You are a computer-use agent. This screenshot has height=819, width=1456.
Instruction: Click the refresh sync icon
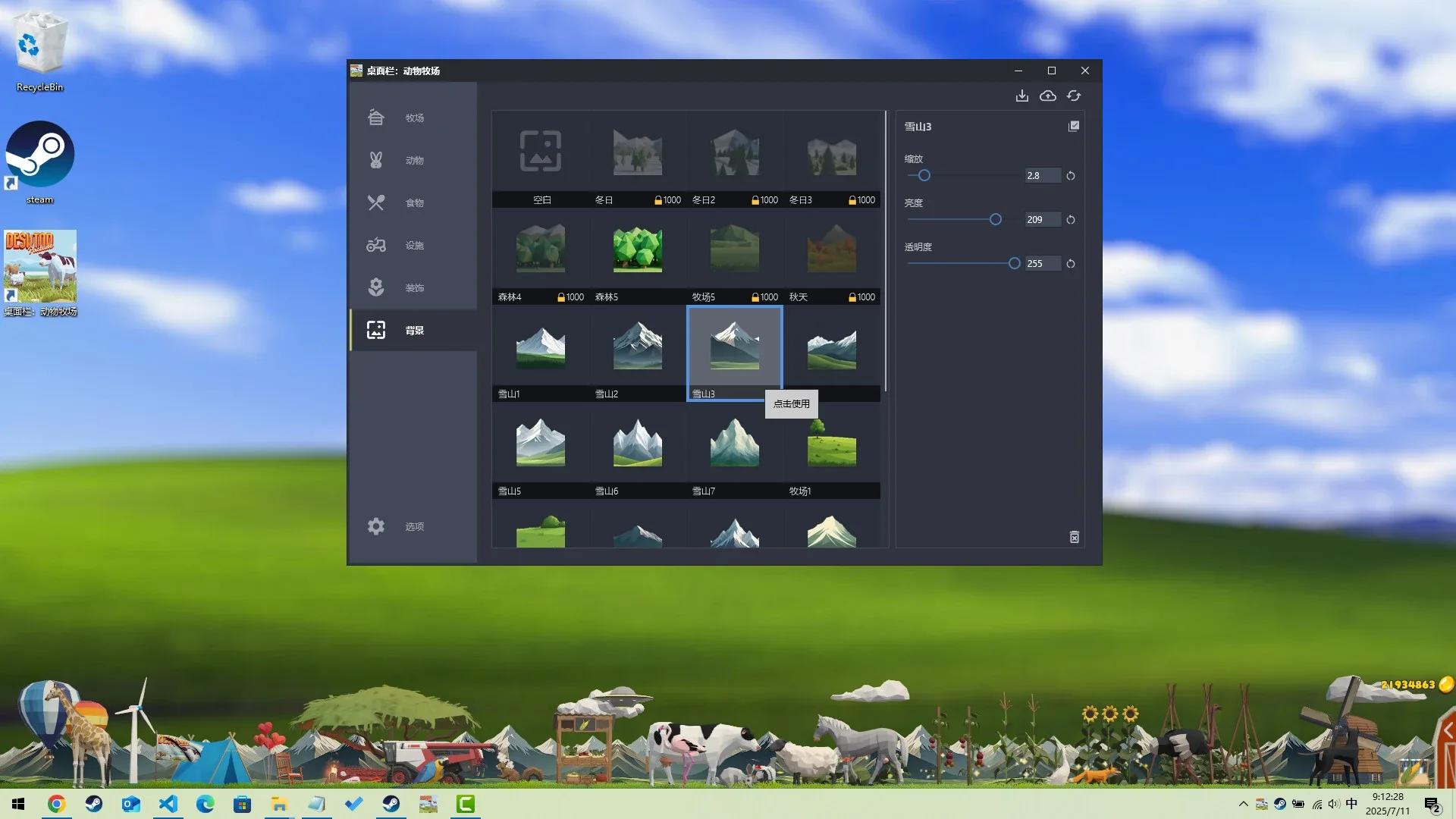1074,96
